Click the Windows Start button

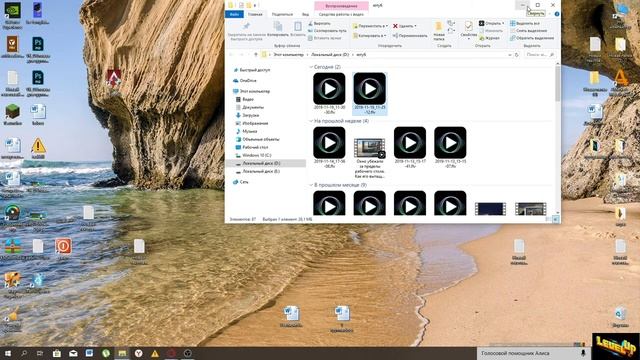pyautogui.click(x=8, y=353)
